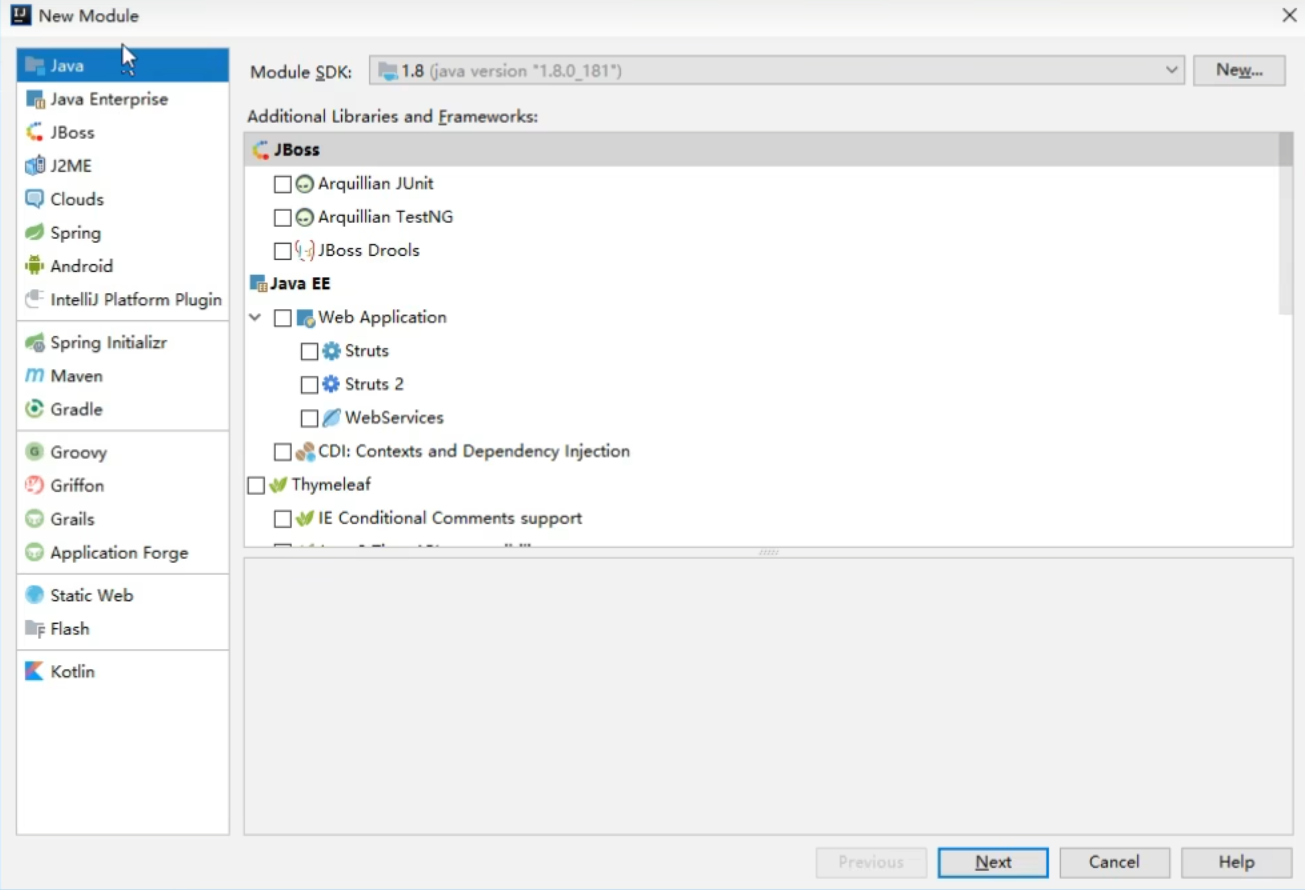Click the Struts 2 gear icon
This screenshot has width=1305, height=890.
point(332,384)
